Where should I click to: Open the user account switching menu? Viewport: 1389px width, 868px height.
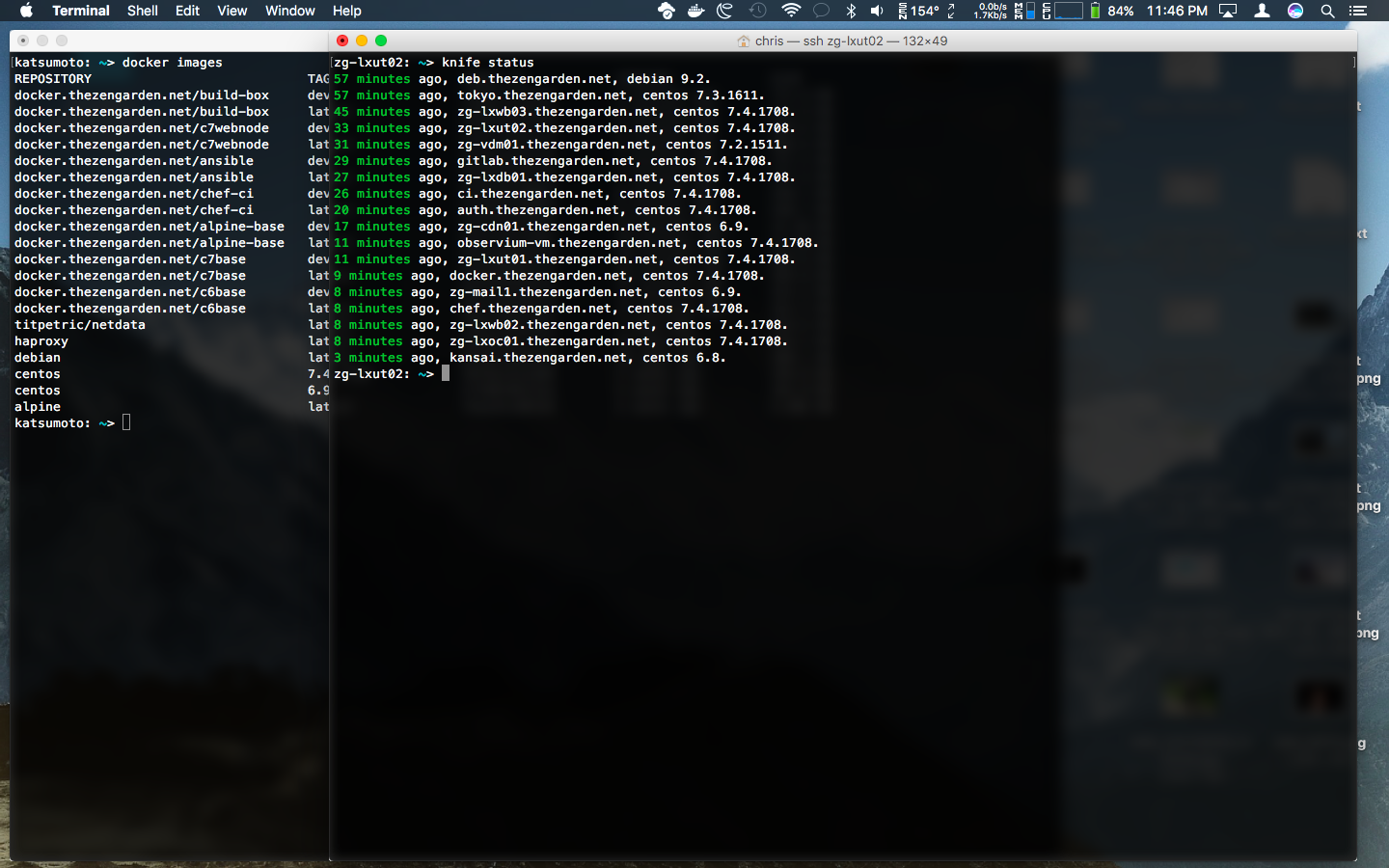point(1262,11)
